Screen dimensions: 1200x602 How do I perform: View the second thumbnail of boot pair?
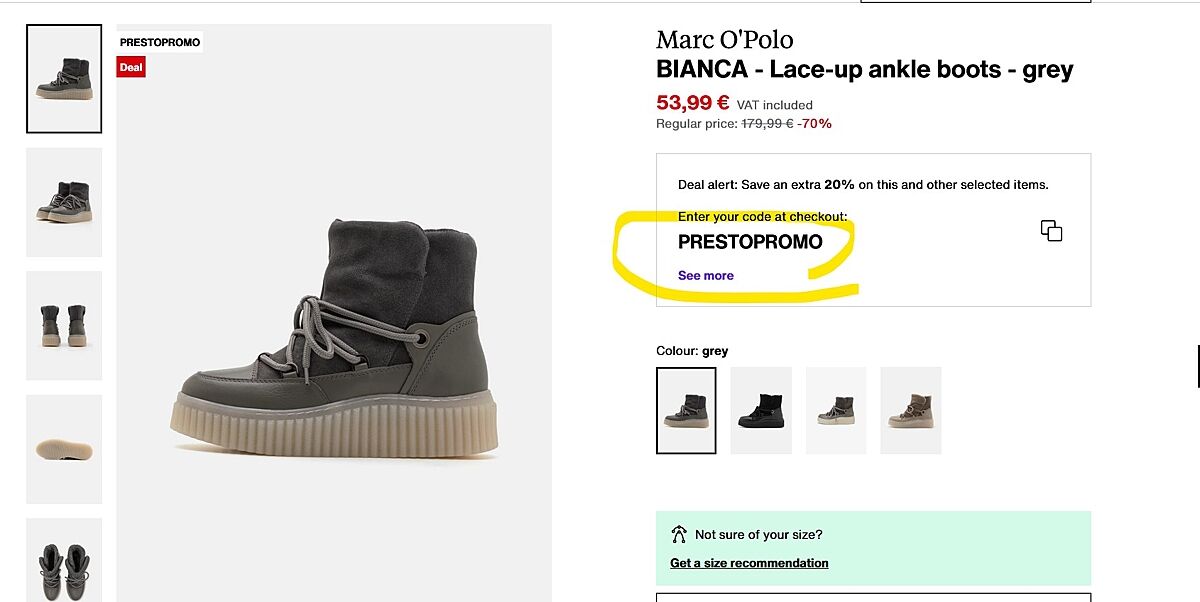pos(64,202)
